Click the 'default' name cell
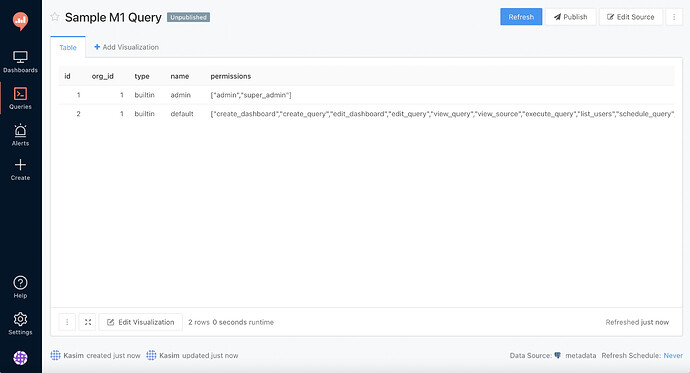Screen dimensions: 690x373 point(182,113)
